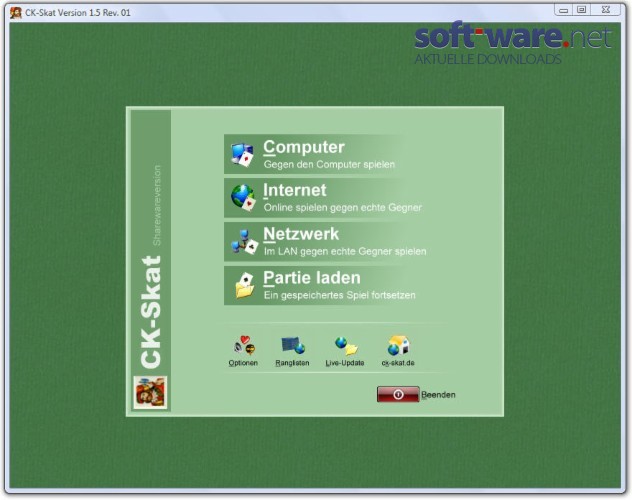Click 'Im LAN gegen echte Gegner spielen' text
The width and height of the screenshot is (632, 500).
point(345,251)
